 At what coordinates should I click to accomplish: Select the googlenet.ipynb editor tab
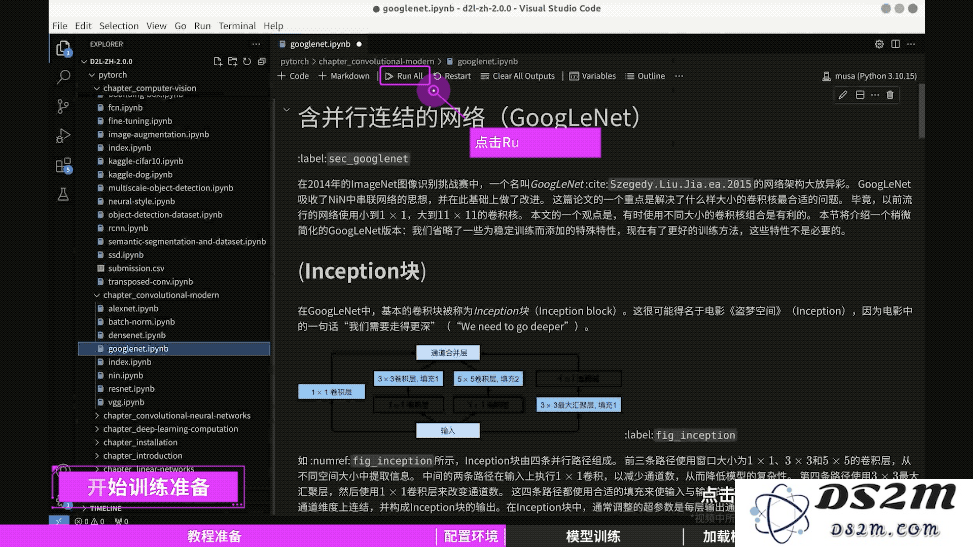(x=320, y=44)
